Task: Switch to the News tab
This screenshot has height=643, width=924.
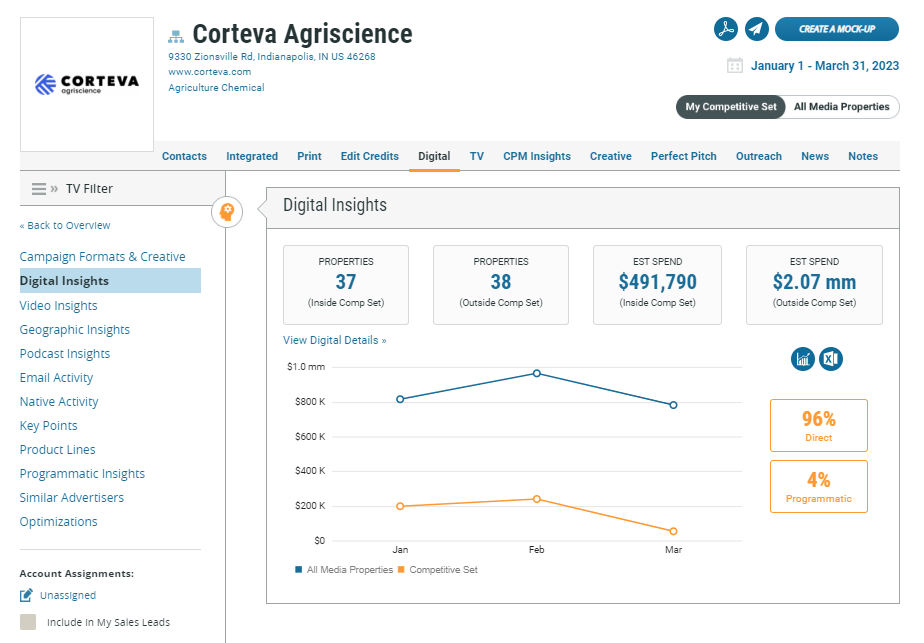Action: click(x=815, y=156)
